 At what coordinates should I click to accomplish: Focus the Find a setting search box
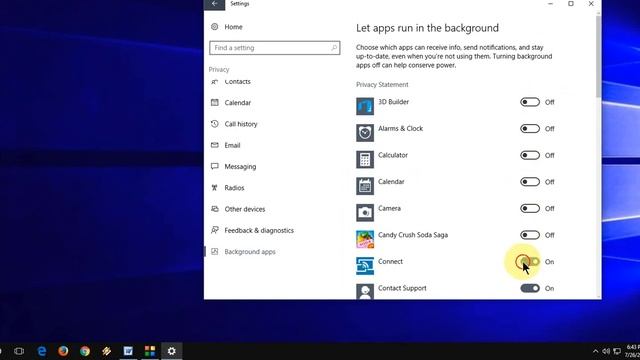coord(274,48)
